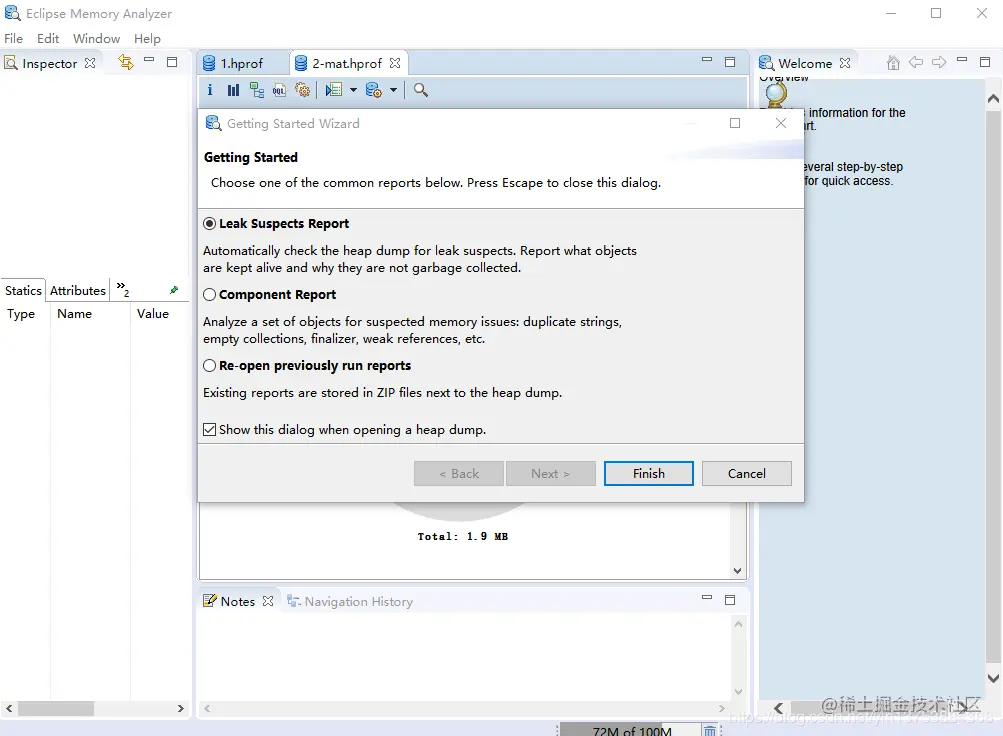Click the Welcome panel scroll-up arrow

click(993, 98)
